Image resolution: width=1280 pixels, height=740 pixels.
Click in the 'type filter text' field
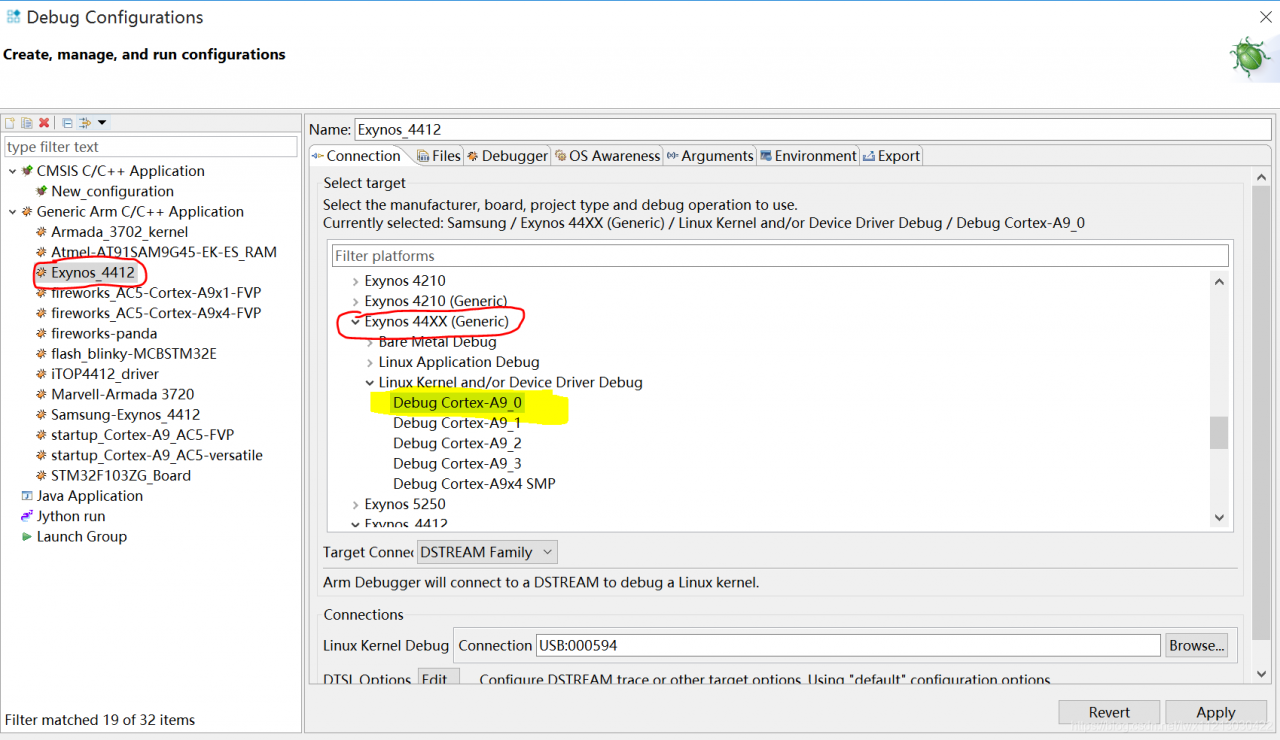(x=151, y=147)
